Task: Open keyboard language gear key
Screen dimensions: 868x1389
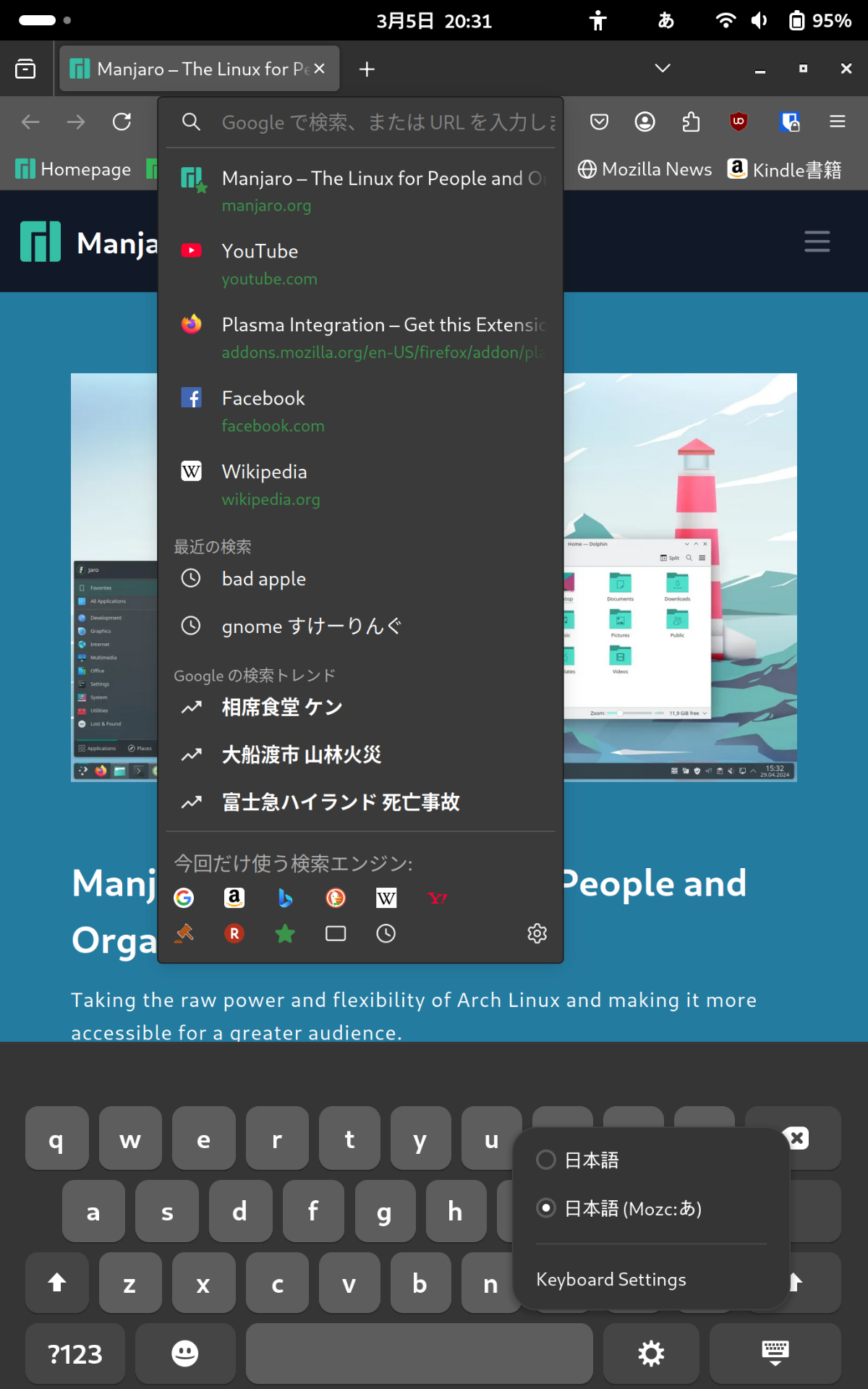Action: pos(651,1354)
